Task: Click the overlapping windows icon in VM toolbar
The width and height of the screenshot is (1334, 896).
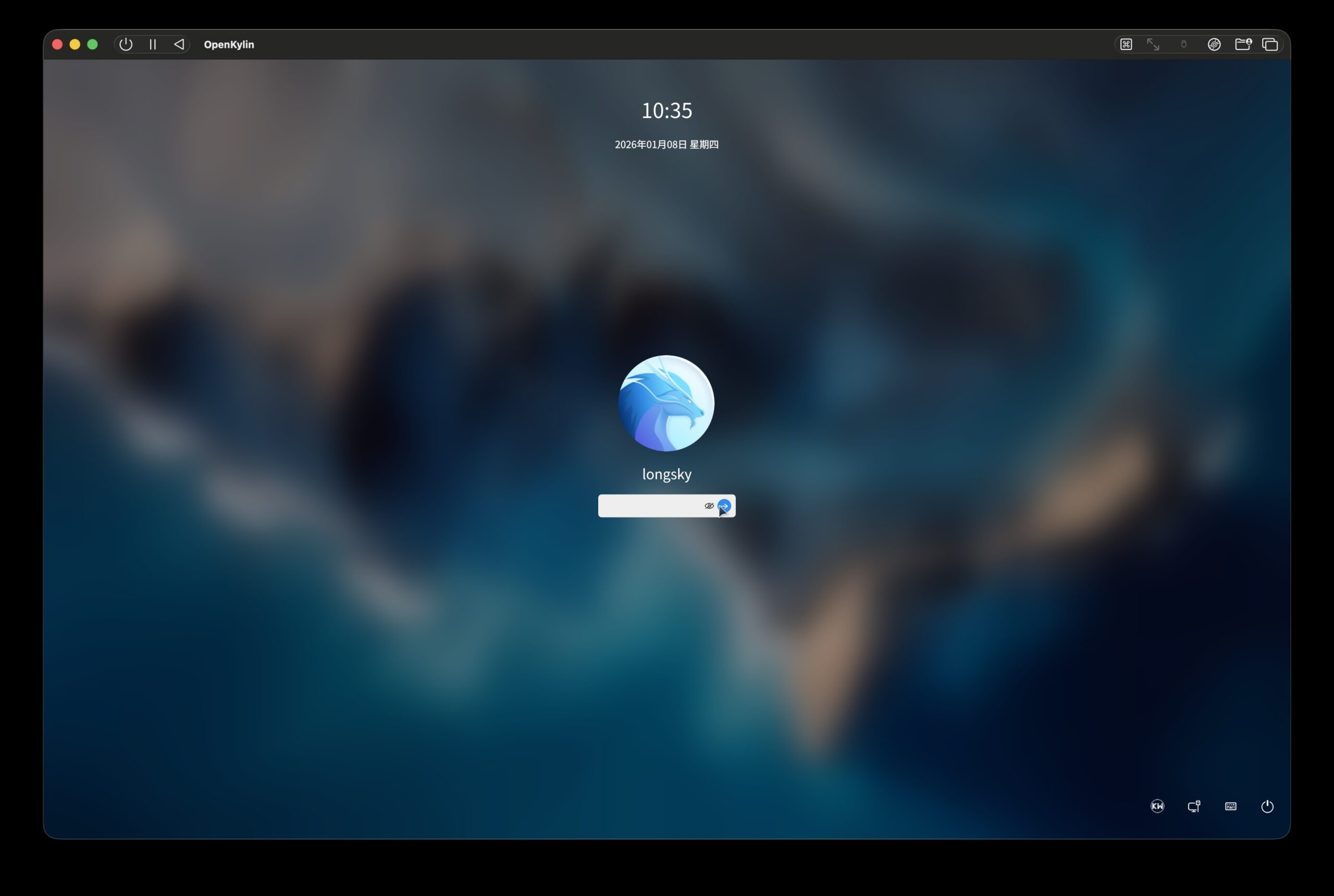Action: (1270, 45)
